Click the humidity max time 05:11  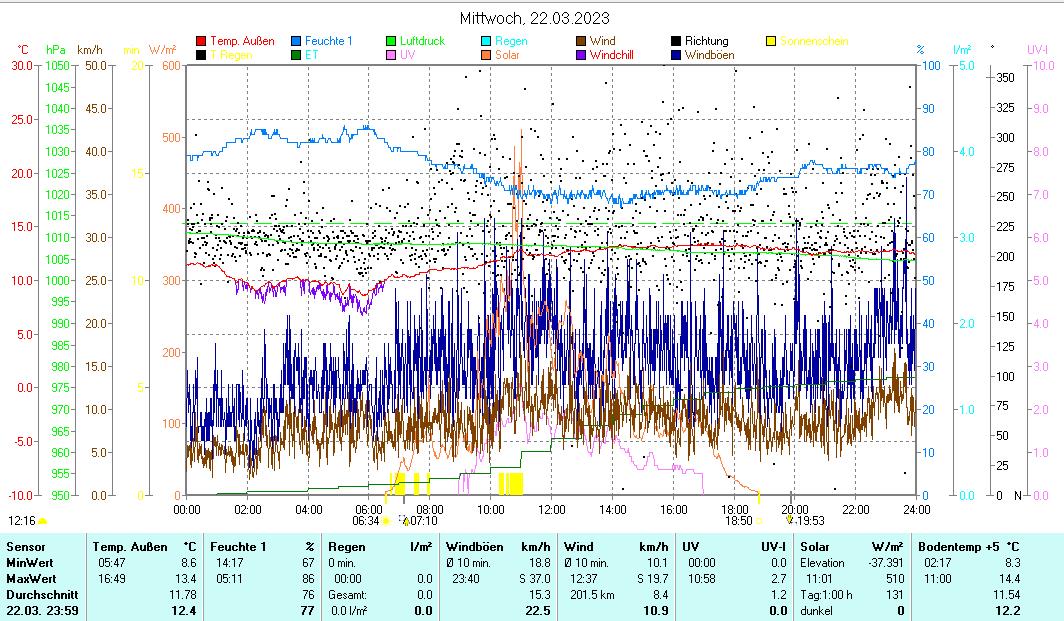[229, 579]
